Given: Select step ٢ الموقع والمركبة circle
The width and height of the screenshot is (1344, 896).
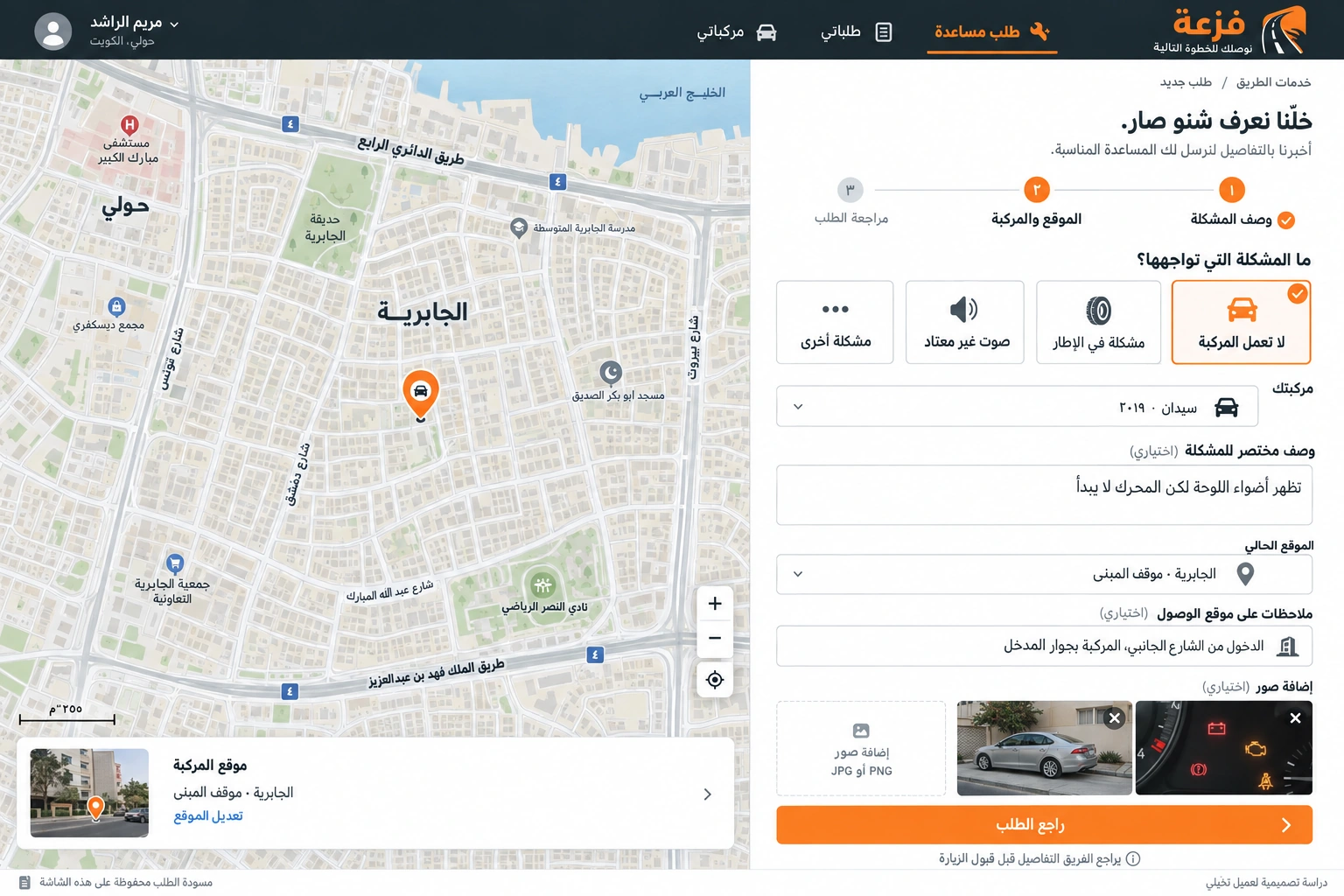Looking at the screenshot, I should point(1037,190).
